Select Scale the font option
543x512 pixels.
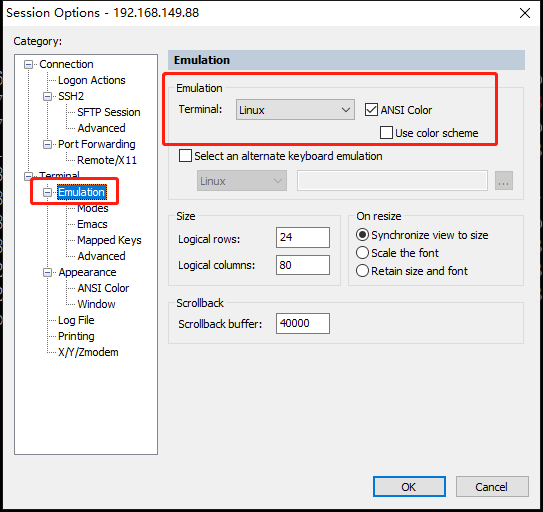[362, 253]
